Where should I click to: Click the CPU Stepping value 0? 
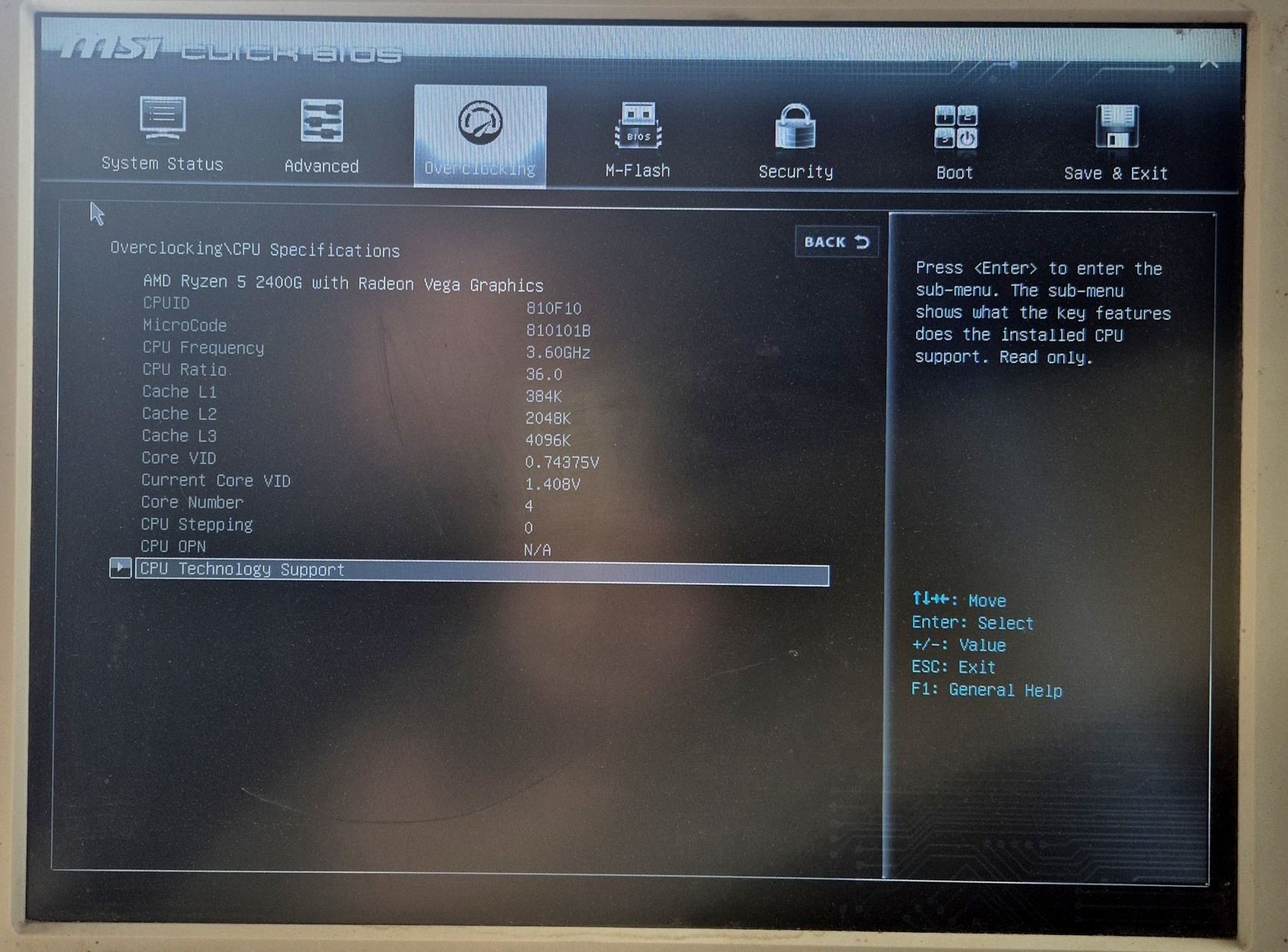pyautogui.click(x=529, y=528)
